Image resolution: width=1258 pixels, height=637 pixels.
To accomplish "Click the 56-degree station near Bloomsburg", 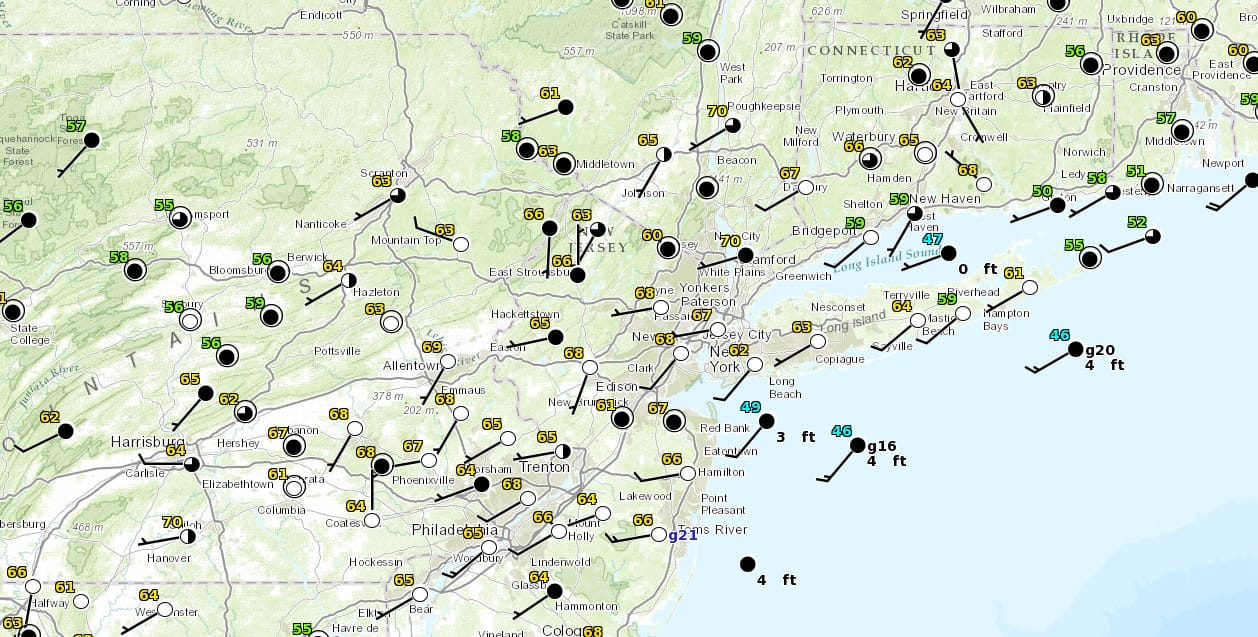I will pos(278,272).
